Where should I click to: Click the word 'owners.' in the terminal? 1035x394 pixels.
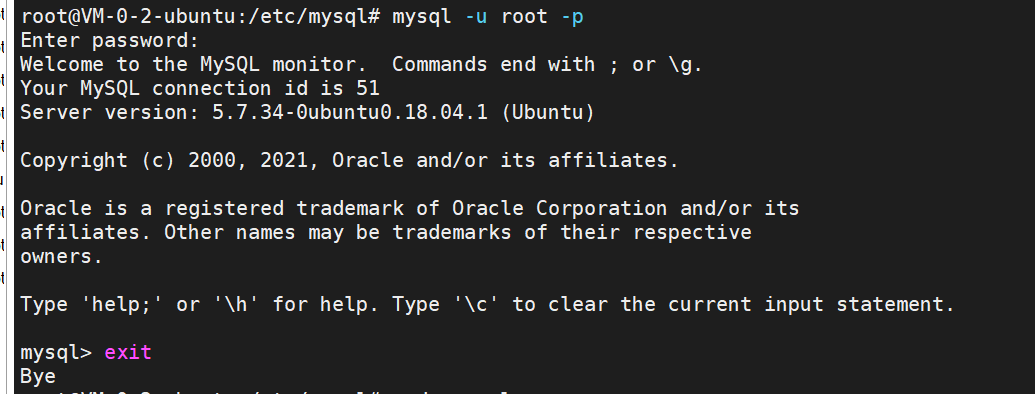pos(61,257)
